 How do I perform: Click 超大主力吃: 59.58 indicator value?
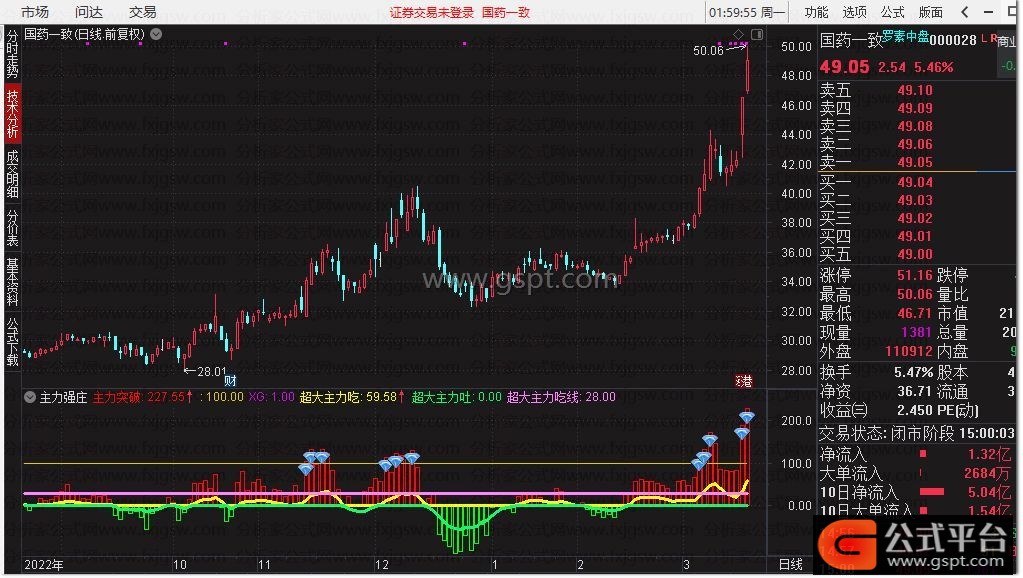point(352,397)
